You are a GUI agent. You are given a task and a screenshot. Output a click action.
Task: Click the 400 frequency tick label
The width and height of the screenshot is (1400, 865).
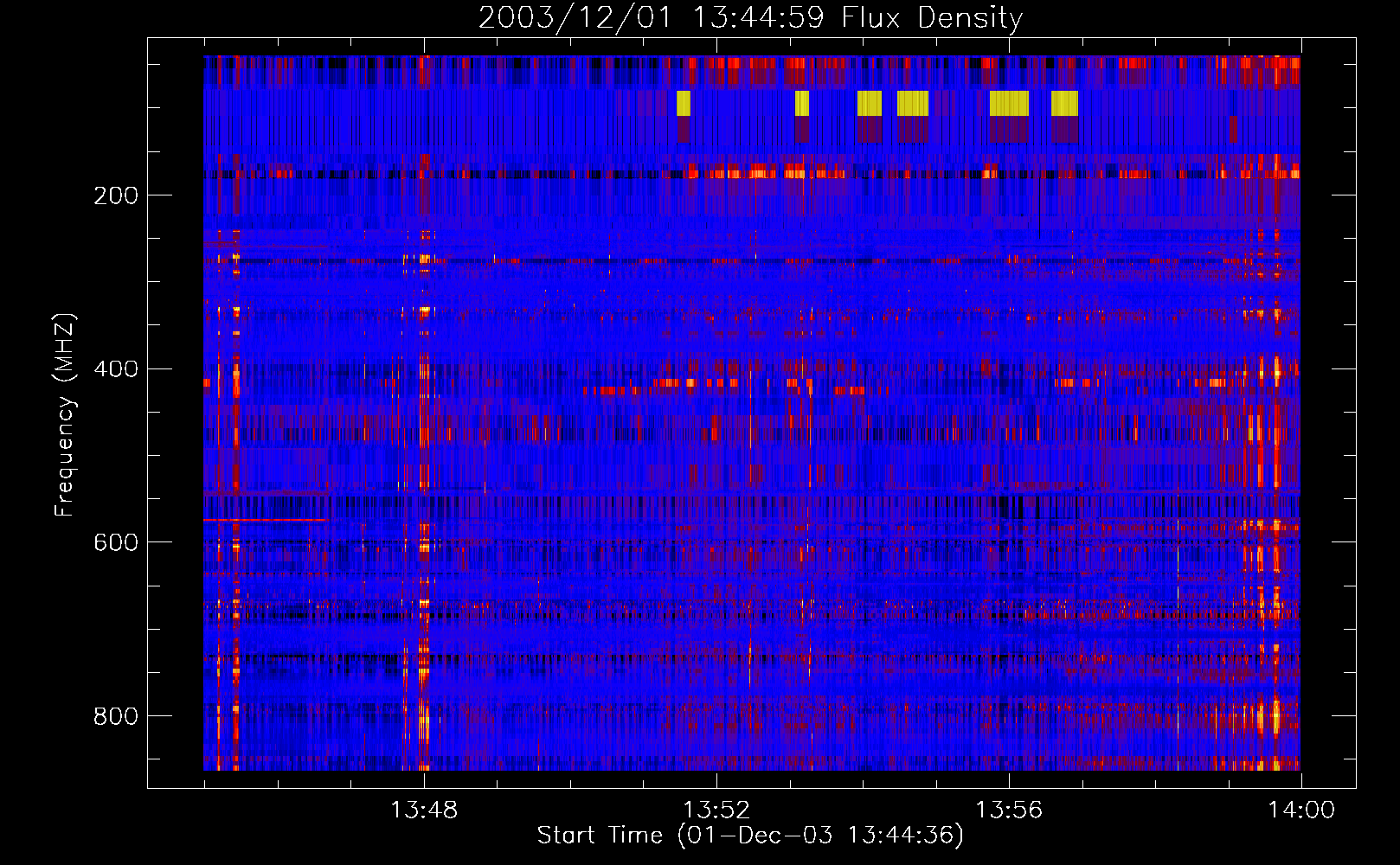[116, 369]
